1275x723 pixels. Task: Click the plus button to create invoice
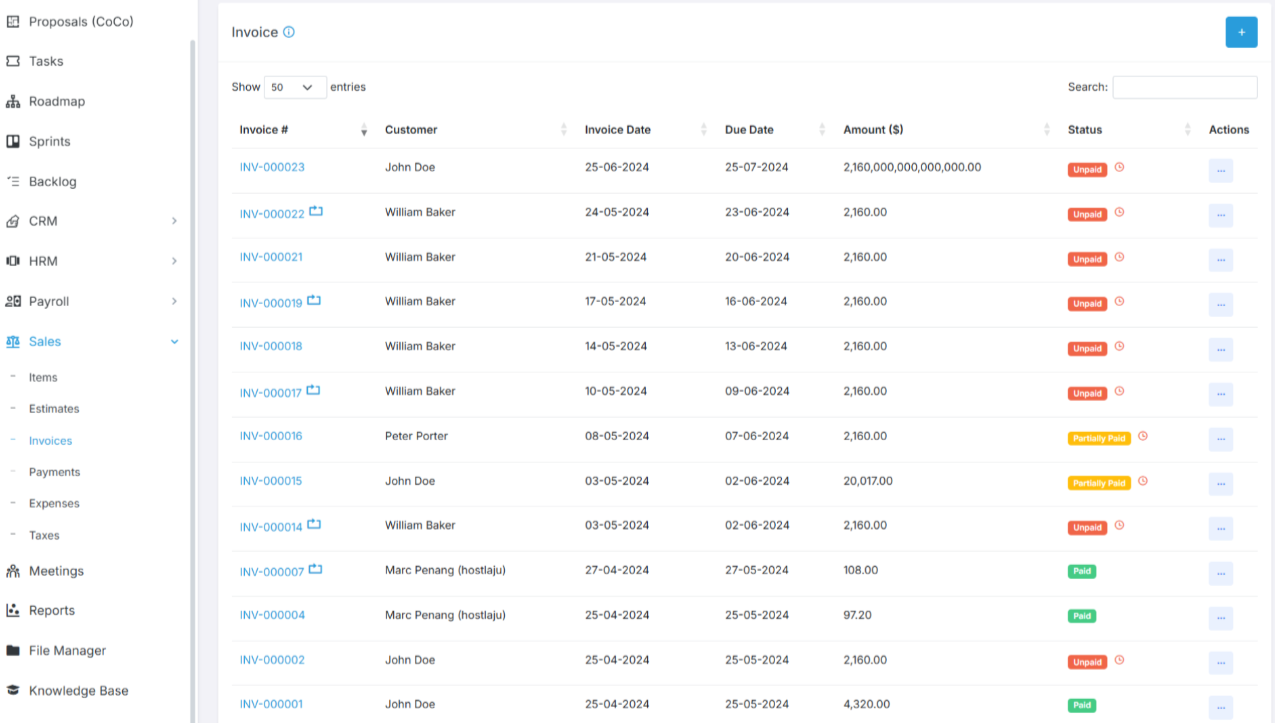(x=1241, y=32)
